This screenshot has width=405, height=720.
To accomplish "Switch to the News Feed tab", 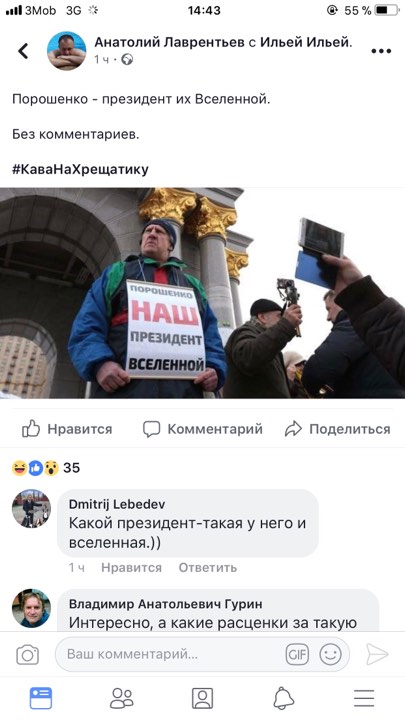I will pyautogui.click(x=41, y=698).
